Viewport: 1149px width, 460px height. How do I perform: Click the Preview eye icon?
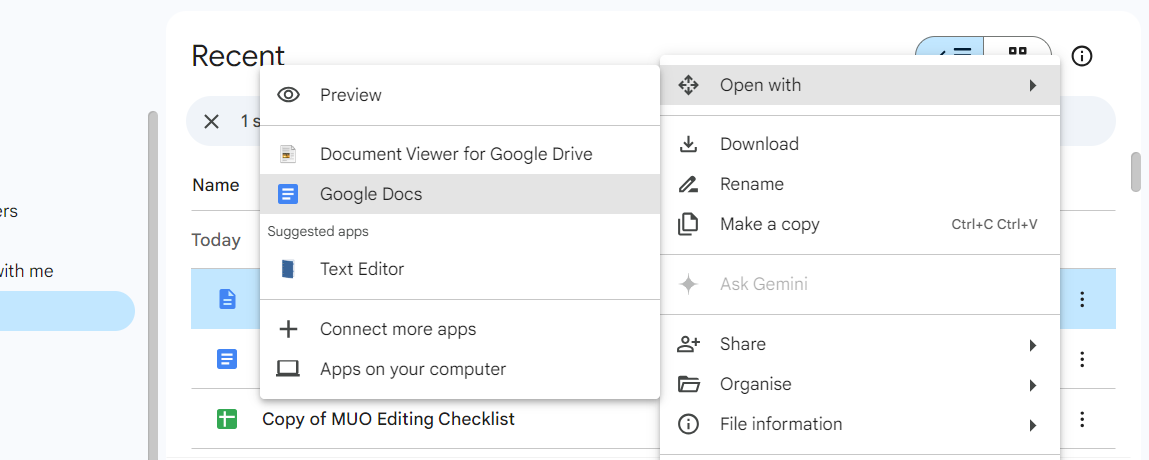pos(289,94)
